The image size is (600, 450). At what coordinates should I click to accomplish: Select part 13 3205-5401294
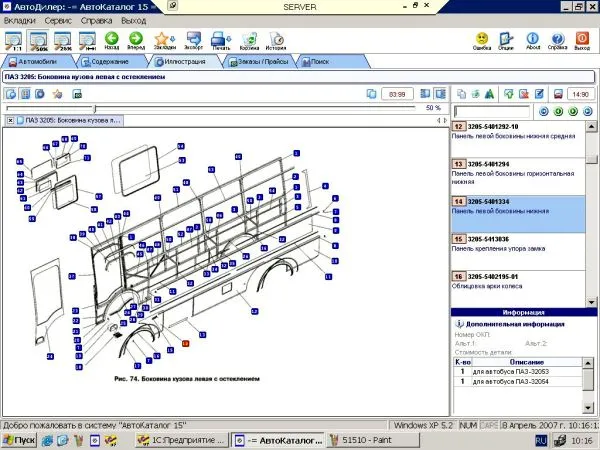point(518,177)
